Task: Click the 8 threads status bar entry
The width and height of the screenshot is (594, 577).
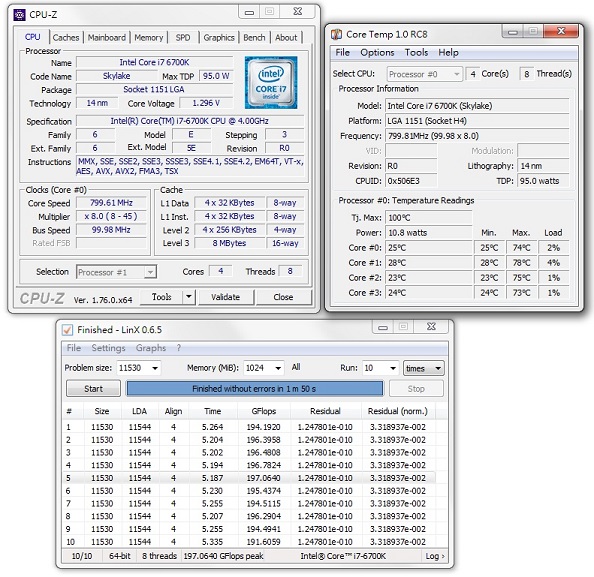Action: [x=159, y=556]
